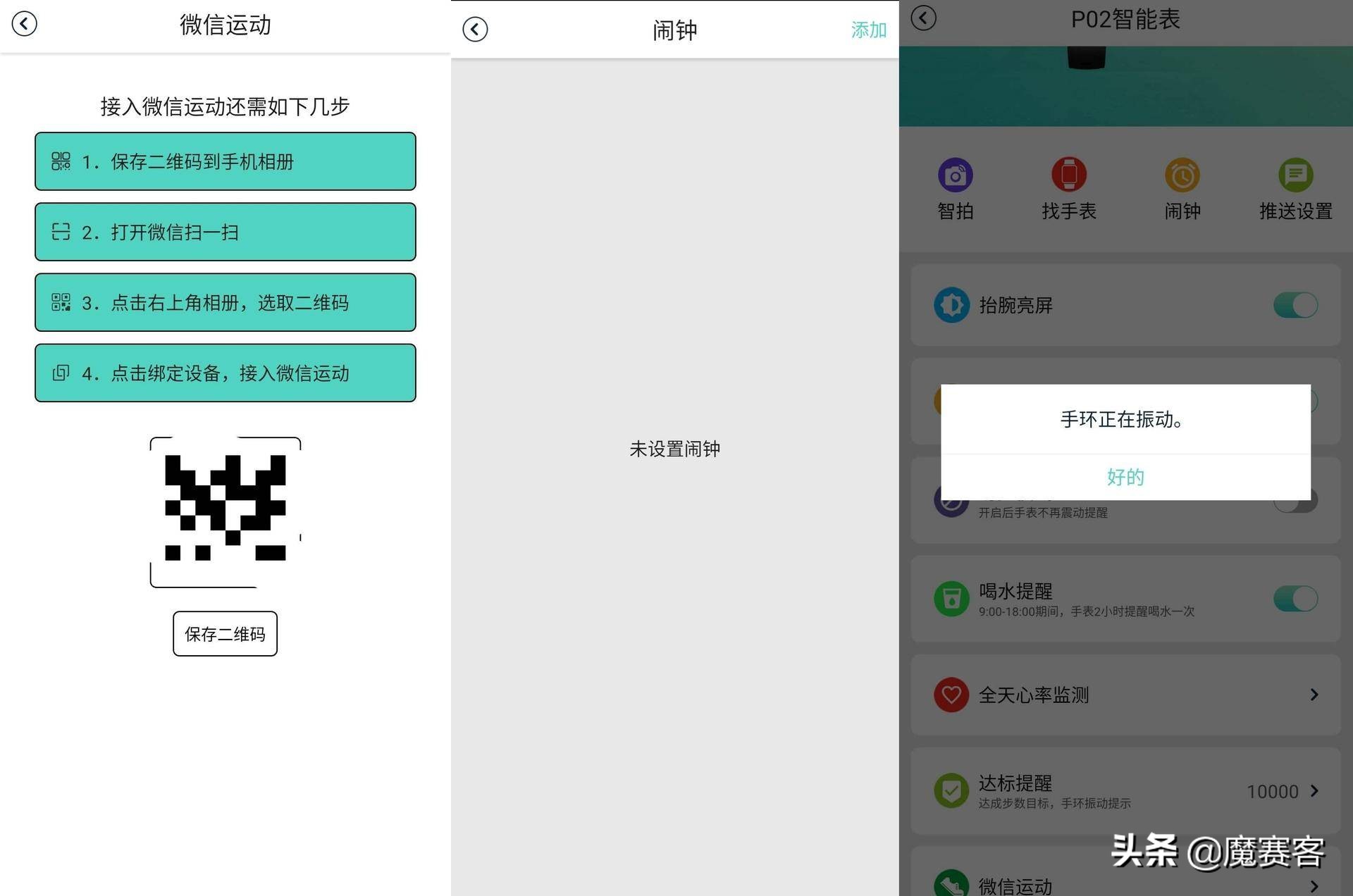Return via back arrow on P02智能表 page

(x=923, y=18)
